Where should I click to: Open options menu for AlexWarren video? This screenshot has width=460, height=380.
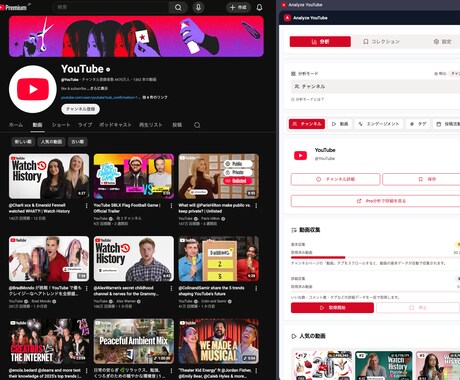pos(171,288)
